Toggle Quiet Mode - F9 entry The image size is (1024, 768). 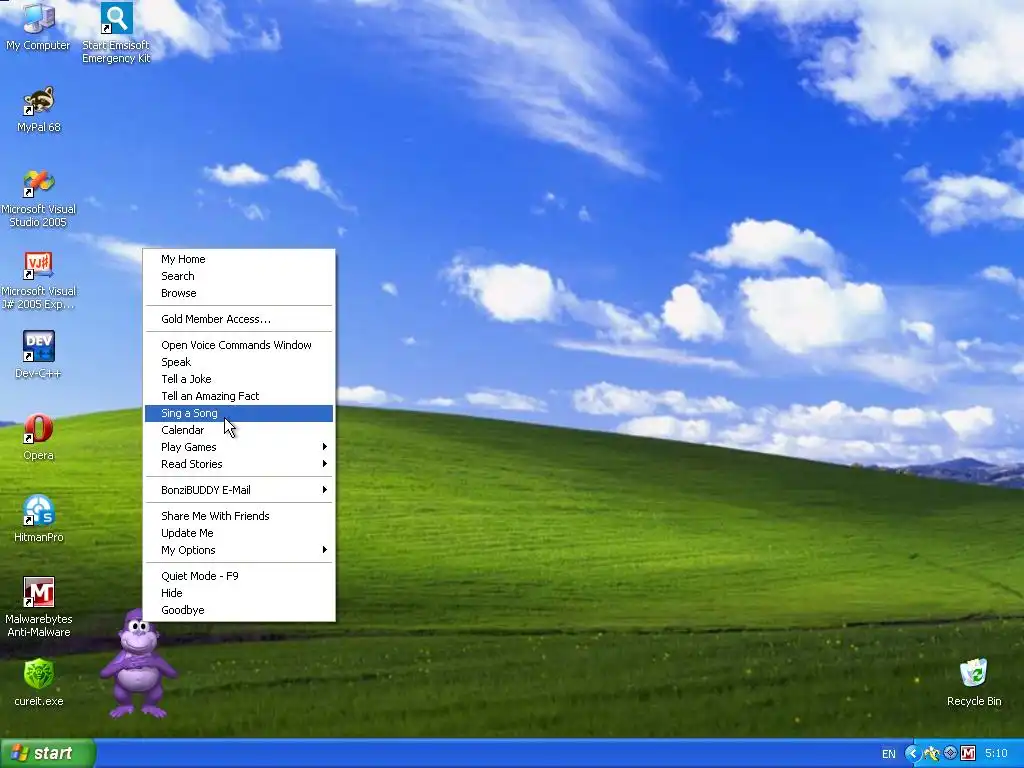(x=239, y=577)
